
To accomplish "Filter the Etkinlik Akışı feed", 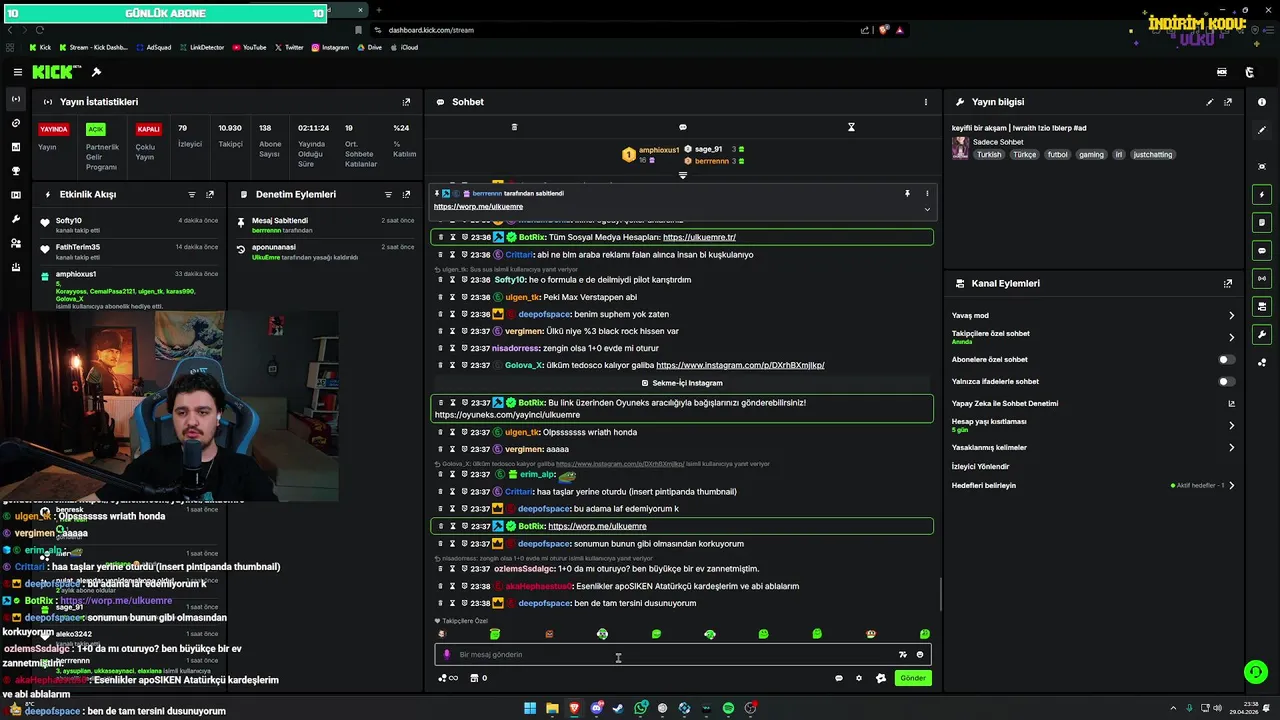I will point(192,194).
